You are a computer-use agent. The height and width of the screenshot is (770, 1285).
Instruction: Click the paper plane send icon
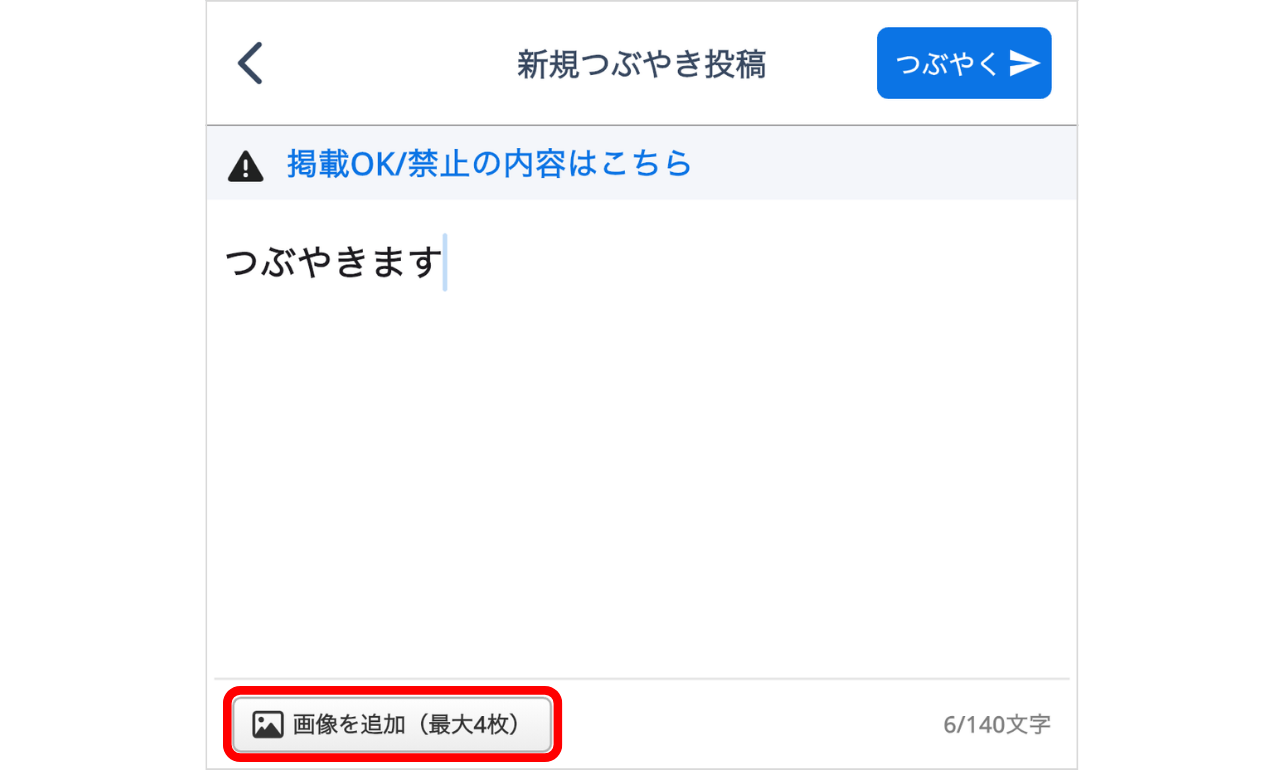pyautogui.click(x=1025, y=64)
